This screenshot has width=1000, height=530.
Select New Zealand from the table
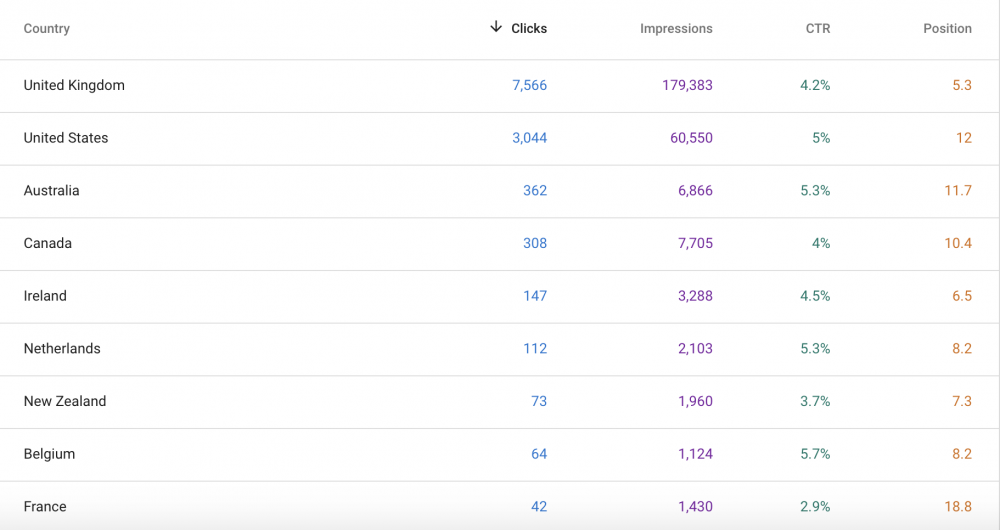tap(65, 402)
